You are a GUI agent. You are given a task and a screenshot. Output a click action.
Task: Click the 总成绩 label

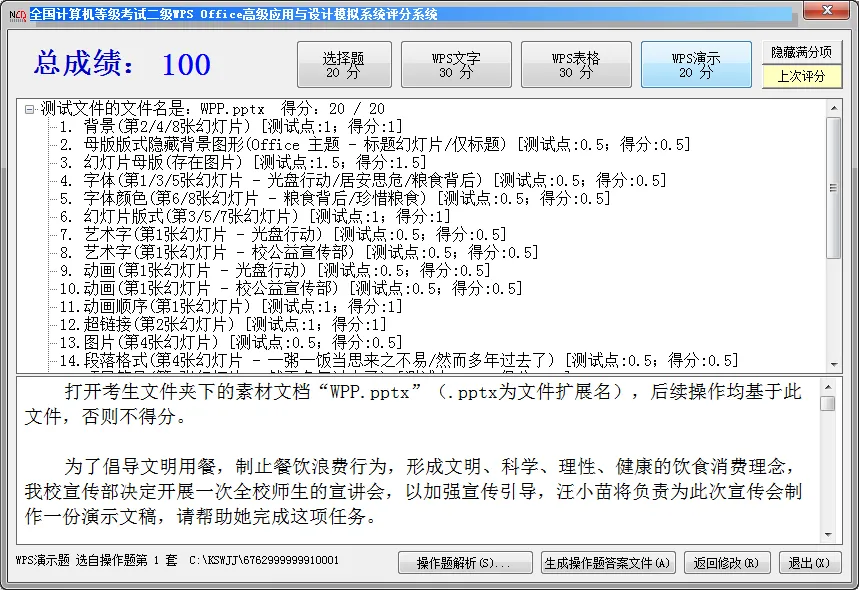(85, 63)
